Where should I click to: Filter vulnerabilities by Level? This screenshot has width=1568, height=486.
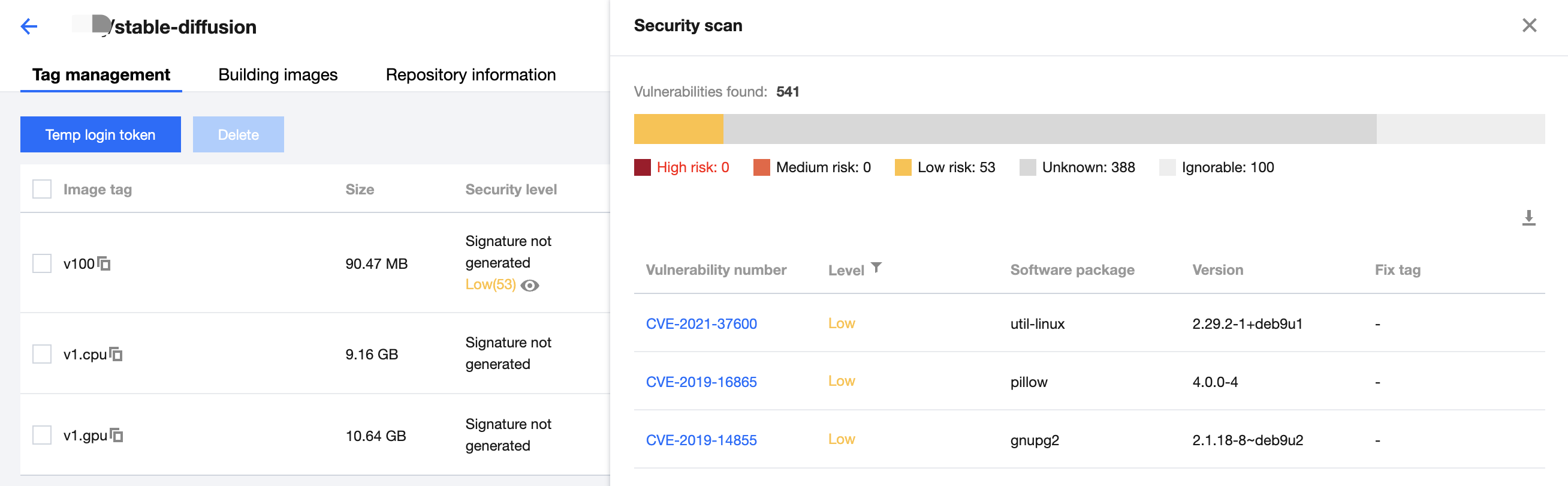[x=876, y=268]
